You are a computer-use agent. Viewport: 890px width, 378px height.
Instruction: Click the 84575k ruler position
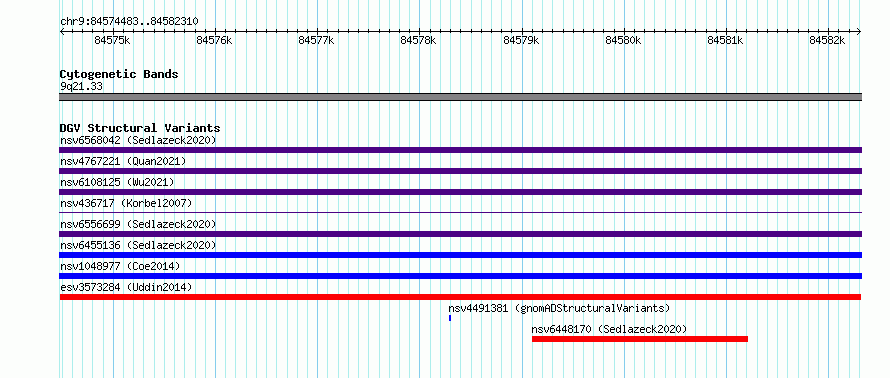(112, 40)
